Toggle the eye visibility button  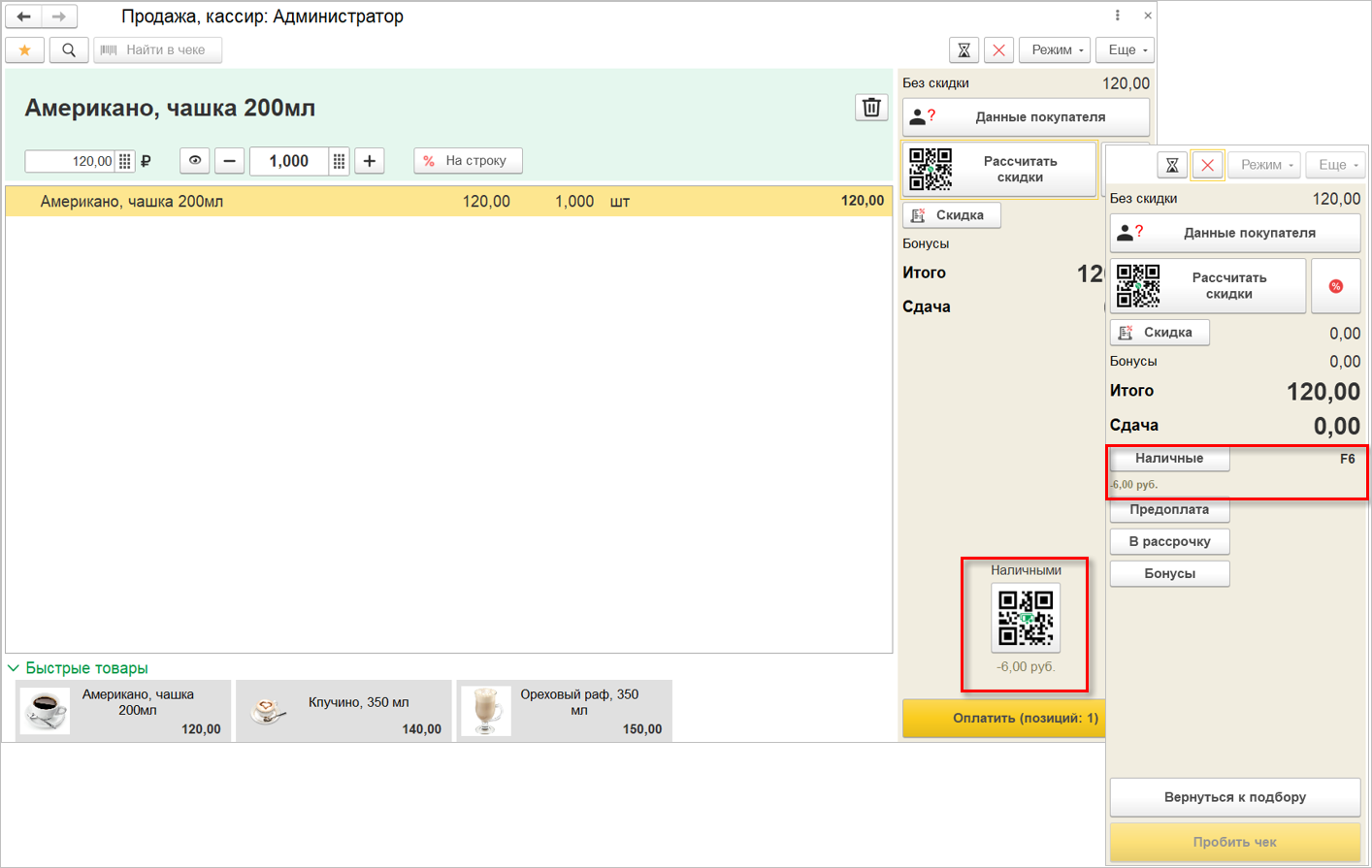tap(195, 161)
